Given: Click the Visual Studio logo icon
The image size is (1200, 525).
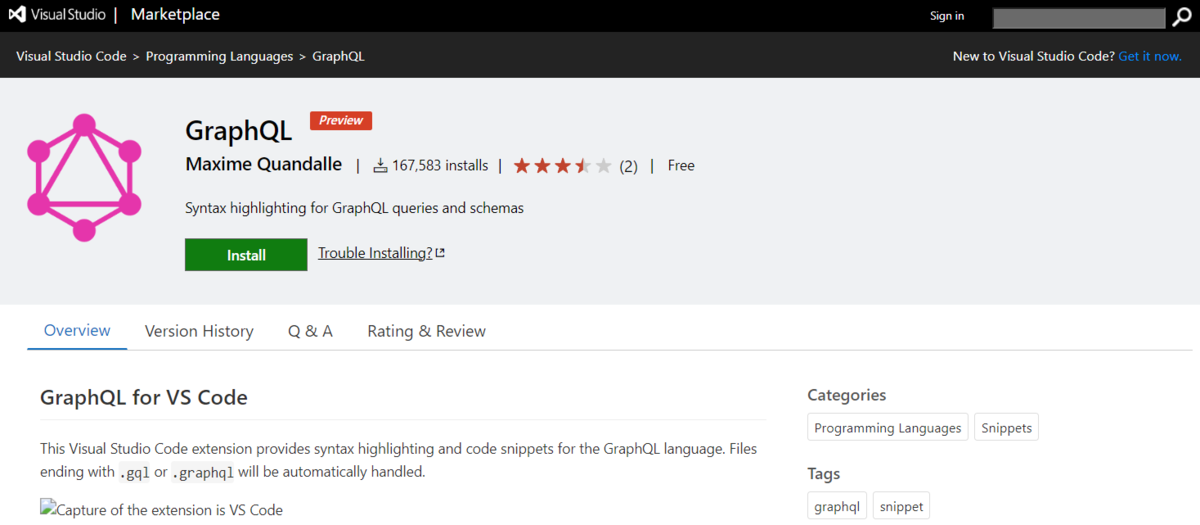Looking at the screenshot, I should click(18, 15).
